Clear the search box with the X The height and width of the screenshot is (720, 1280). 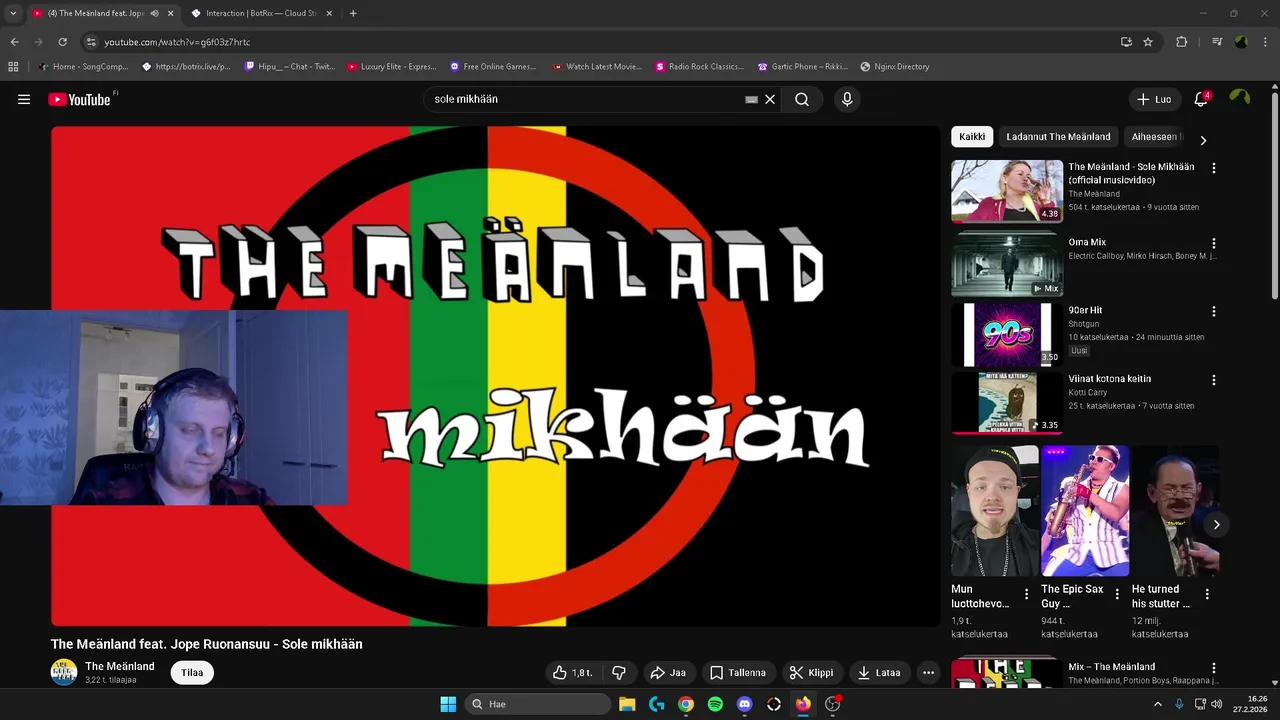click(770, 99)
